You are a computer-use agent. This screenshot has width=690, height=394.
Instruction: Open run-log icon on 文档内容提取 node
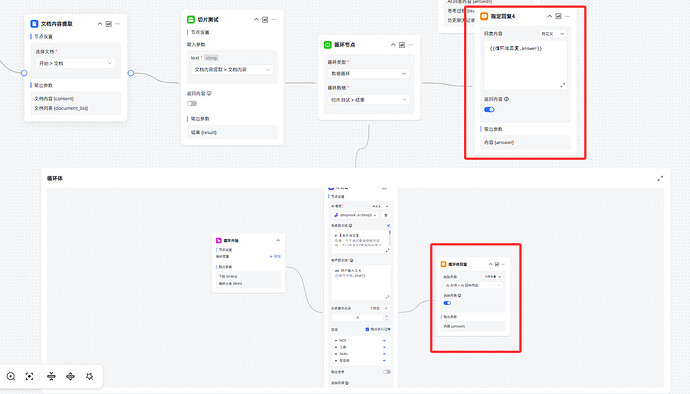[x=109, y=24]
